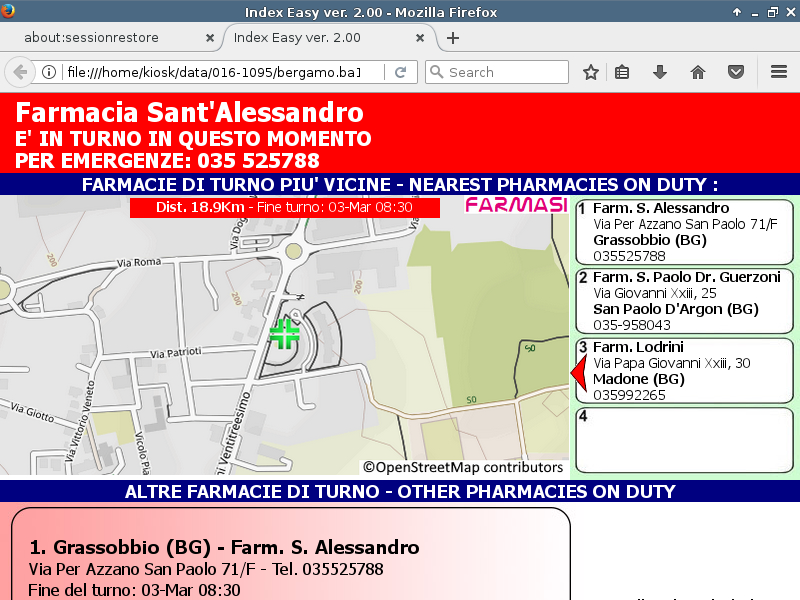Click the OpenStreetMap contributors attribution
Viewport: 800px width, 600px height.
tap(463, 467)
